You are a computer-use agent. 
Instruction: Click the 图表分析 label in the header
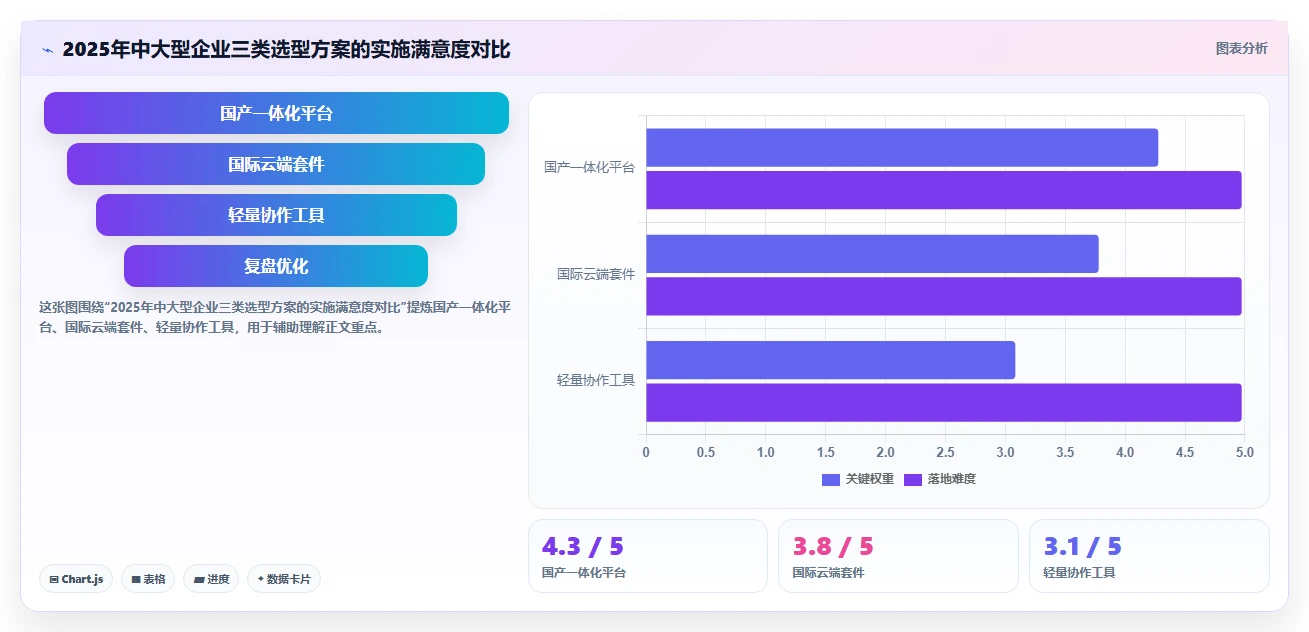[x=1241, y=48]
